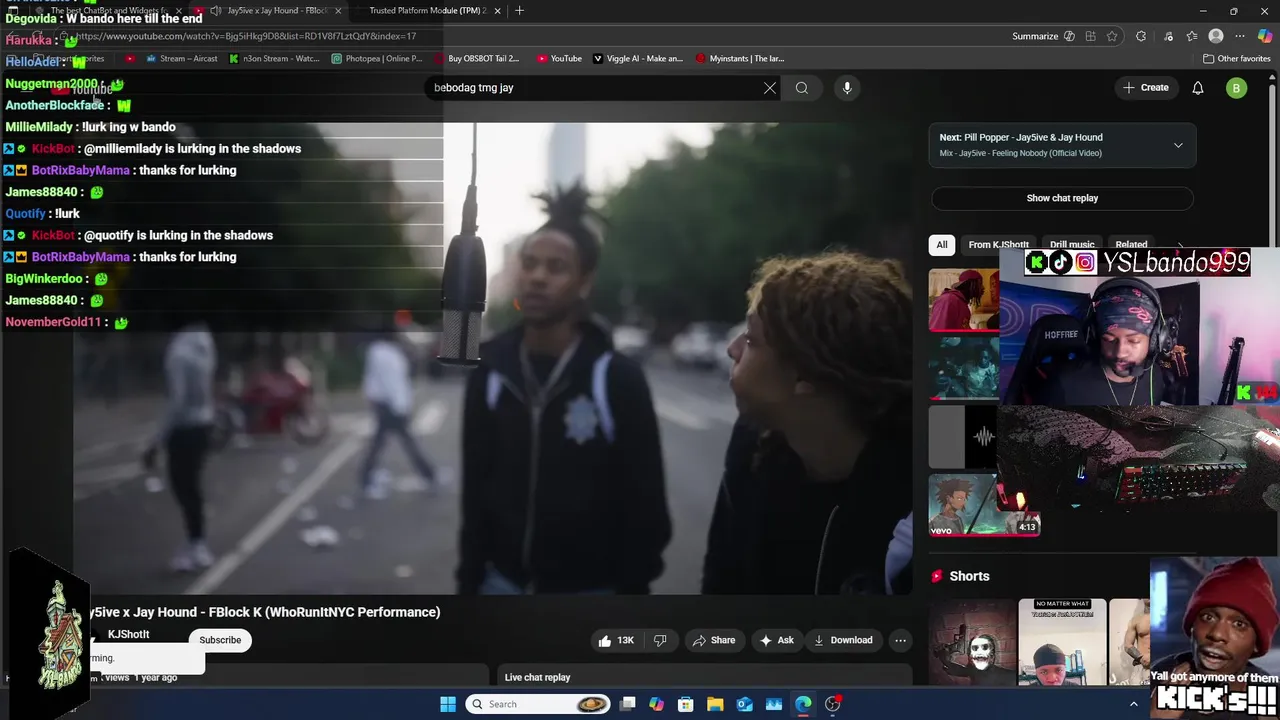Open Viggle AI bookmark
The height and width of the screenshot is (720, 1280).
click(x=638, y=59)
